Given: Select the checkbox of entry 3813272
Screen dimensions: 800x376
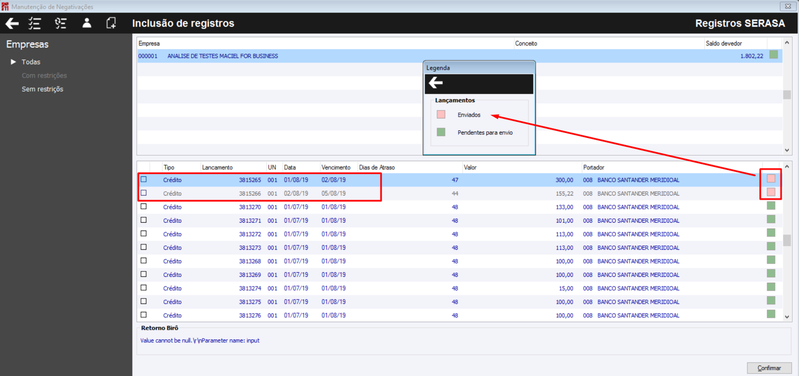Looking at the screenshot, I should [143, 234].
